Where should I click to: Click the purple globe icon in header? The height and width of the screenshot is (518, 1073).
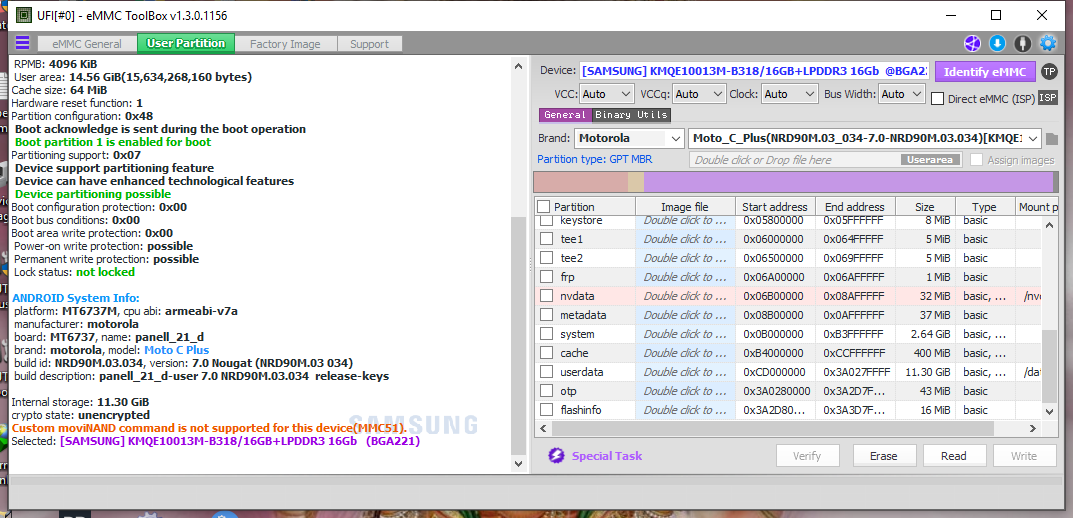pyautogui.click(x=972, y=43)
